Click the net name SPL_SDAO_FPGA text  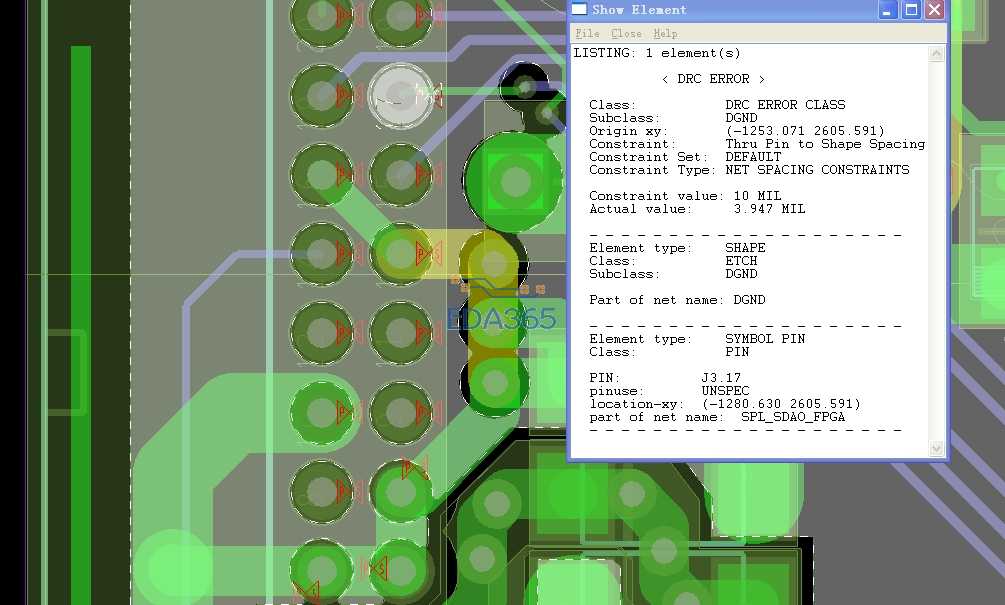tap(793, 417)
